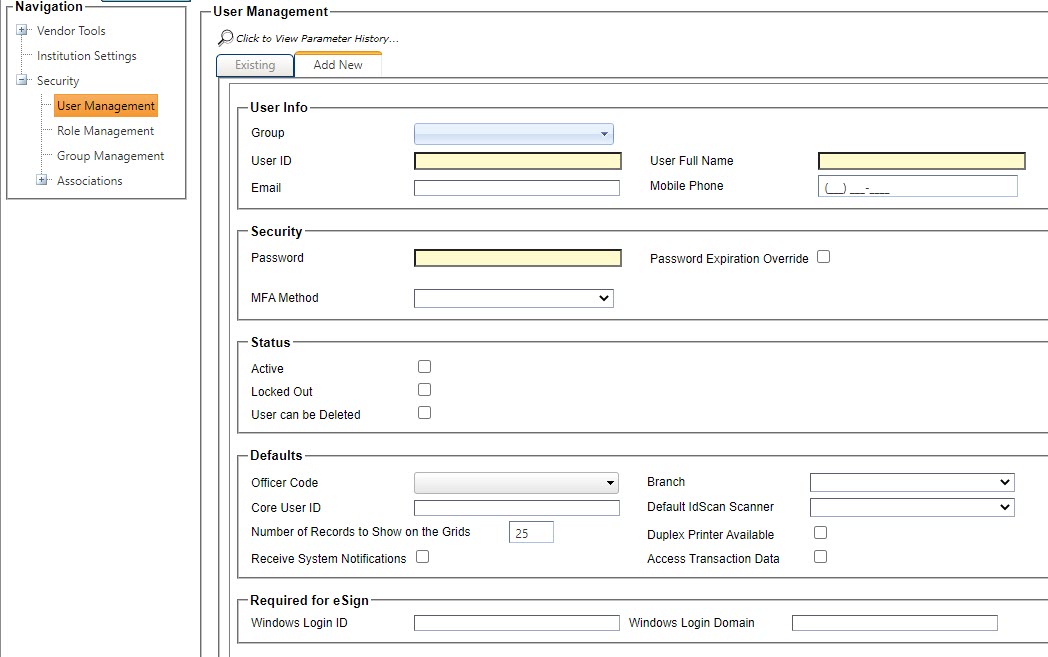1048x657 pixels.
Task: Expand the Vendor Tools tree node
Action: [20, 30]
